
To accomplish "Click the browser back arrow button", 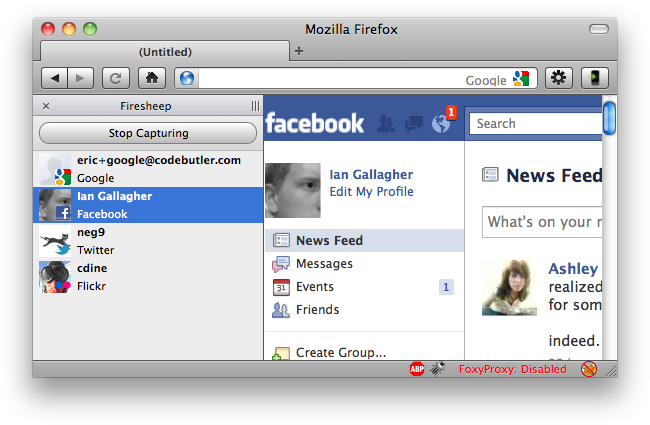I will click(56, 78).
